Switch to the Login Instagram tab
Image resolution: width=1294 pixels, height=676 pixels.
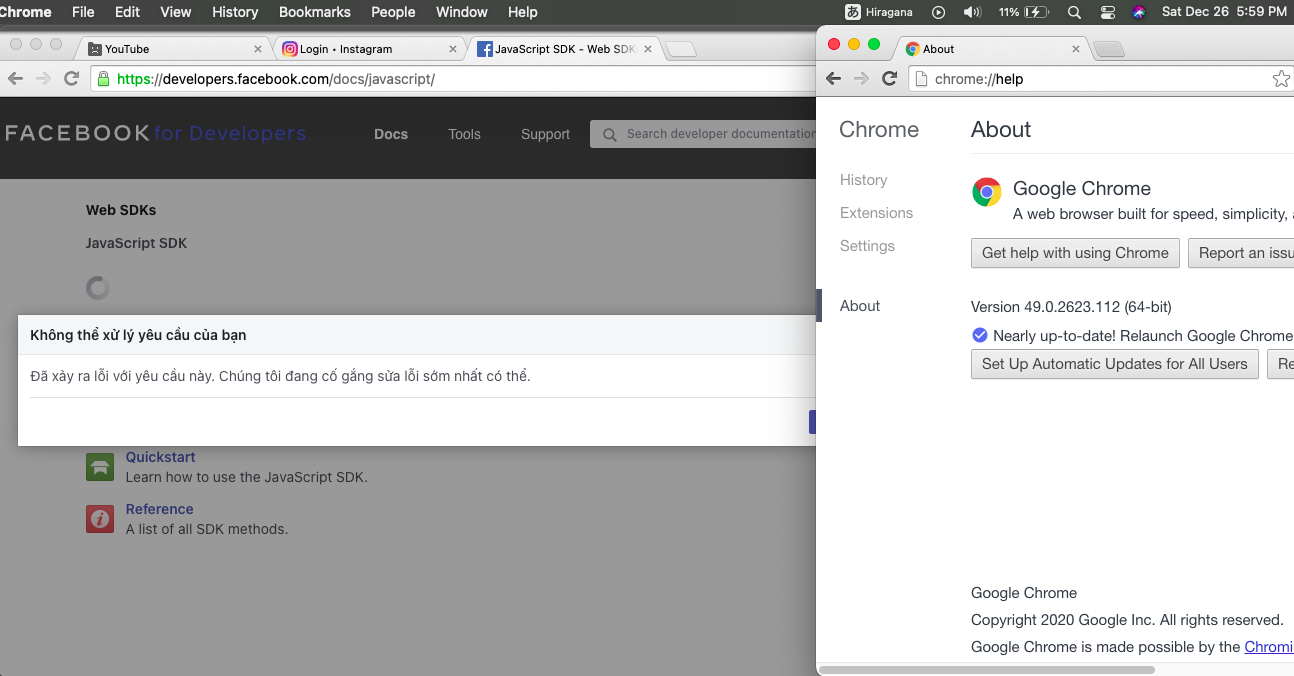tap(368, 49)
